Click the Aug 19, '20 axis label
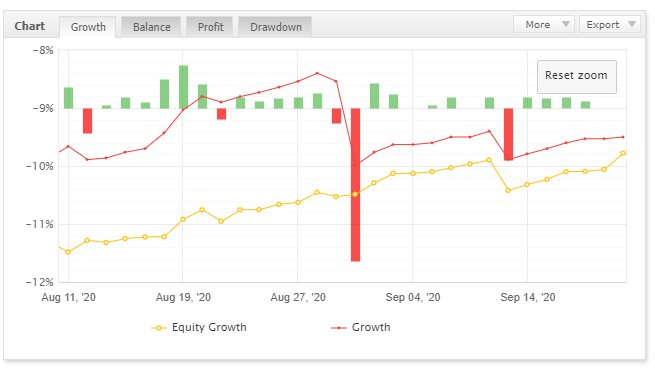The image size is (655, 369). coord(183,297)
